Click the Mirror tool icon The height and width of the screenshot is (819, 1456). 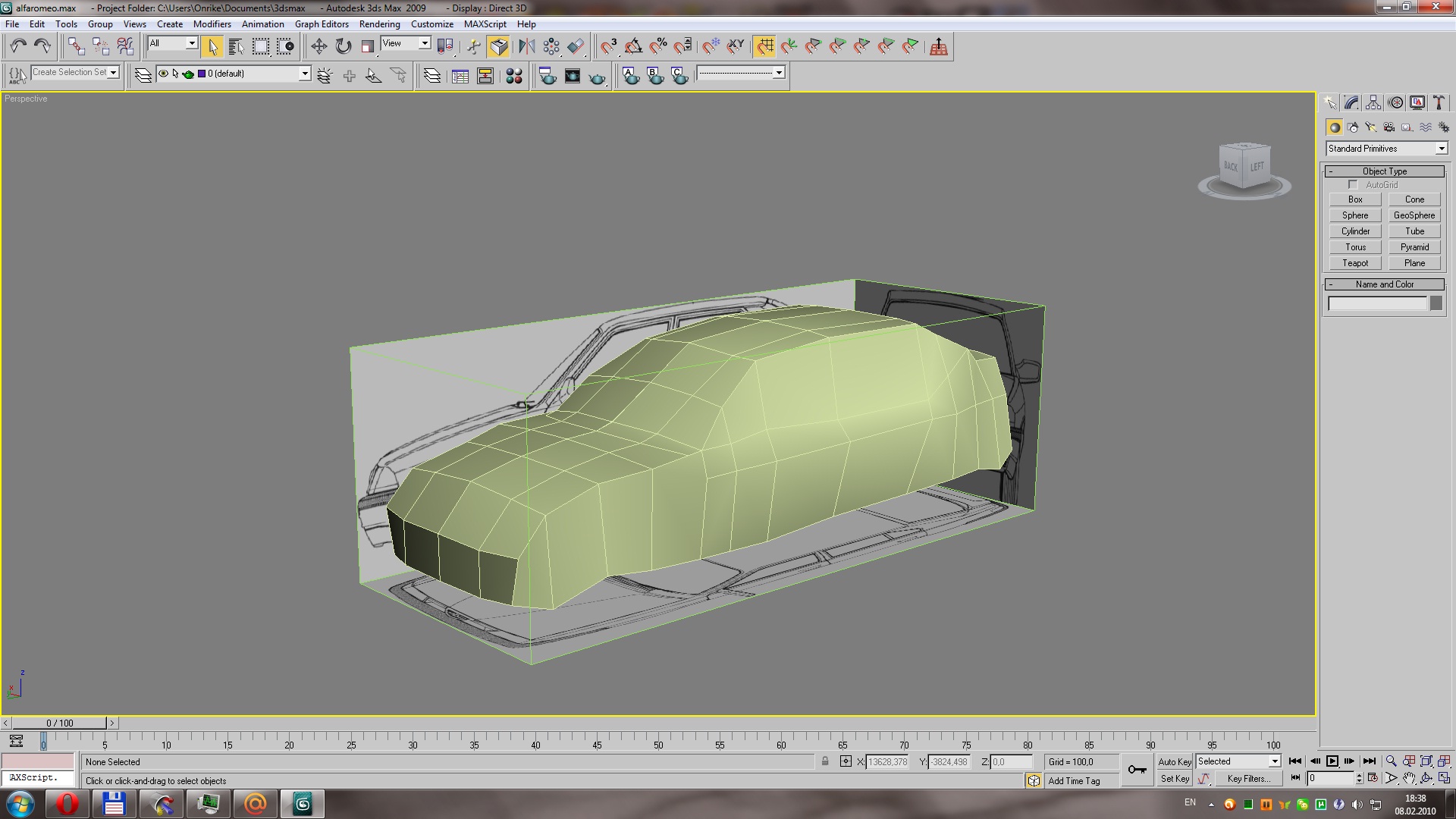tap(526, 47)
